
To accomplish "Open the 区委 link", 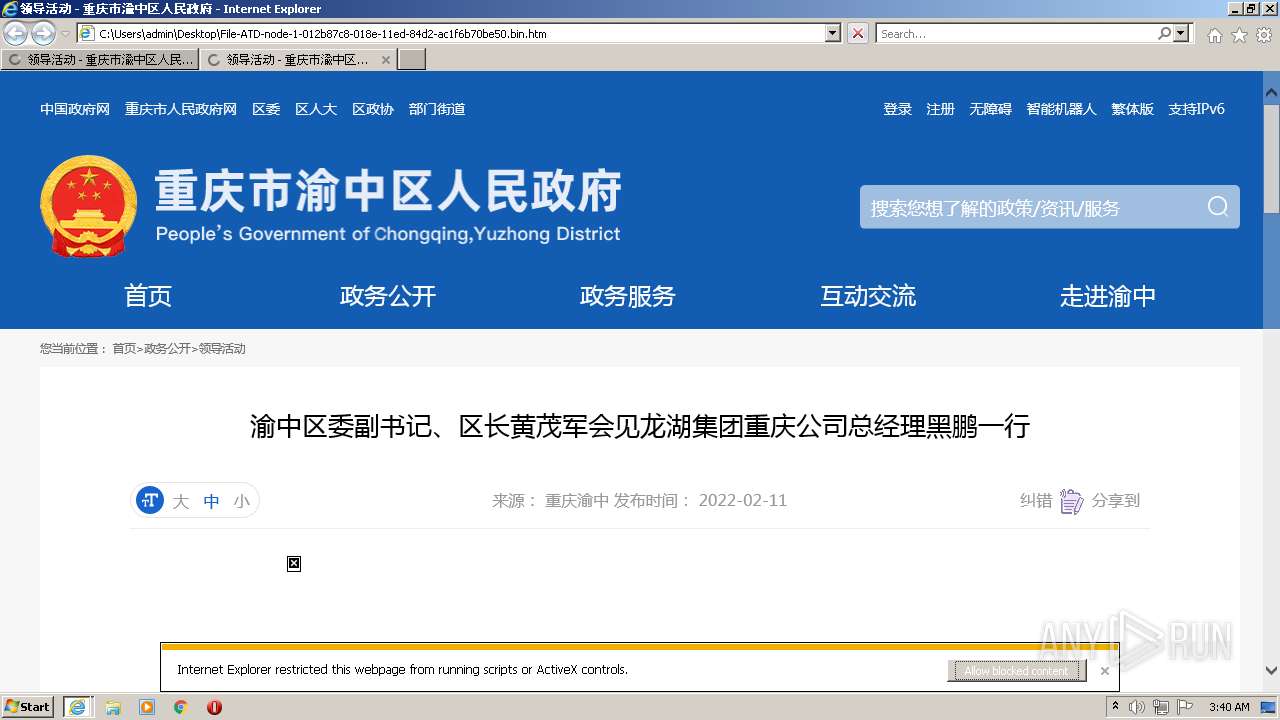I will click(266, 109).
